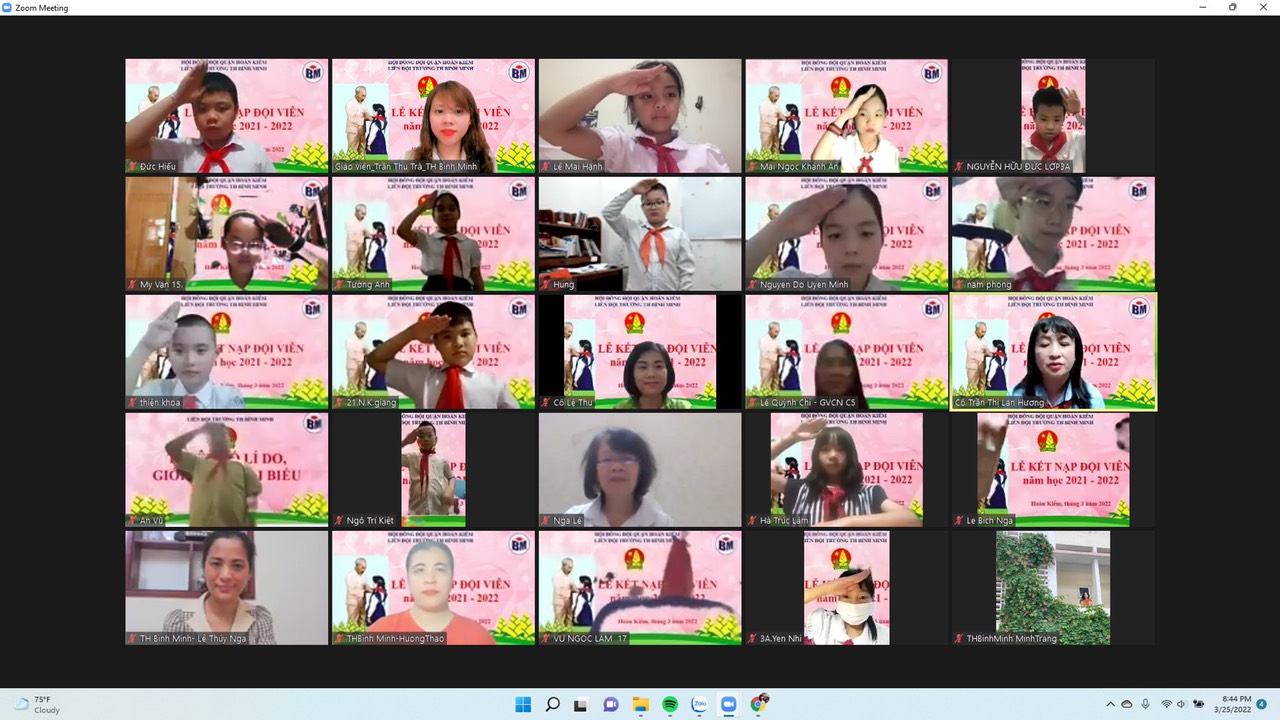Viewport: 1280px width, 720px height.
Task: Select NGUYỄN HỮU ĐỨC LỚP3A's video tile
Action: click(1053, 116)
